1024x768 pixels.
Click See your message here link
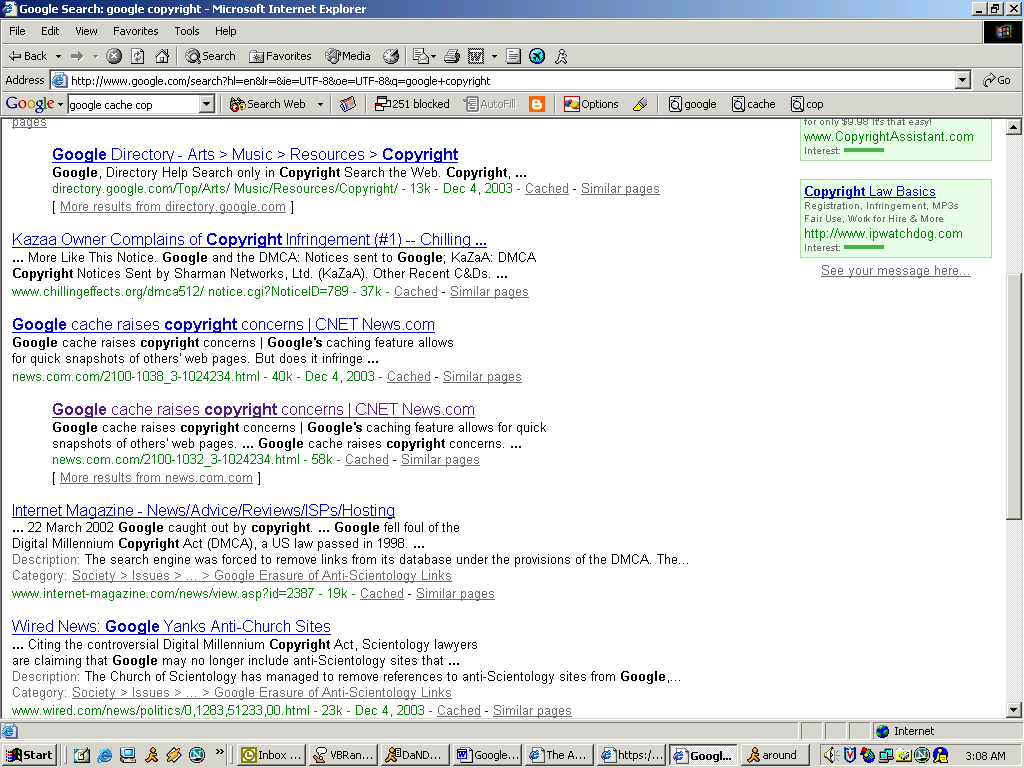(x=895, y=270)
